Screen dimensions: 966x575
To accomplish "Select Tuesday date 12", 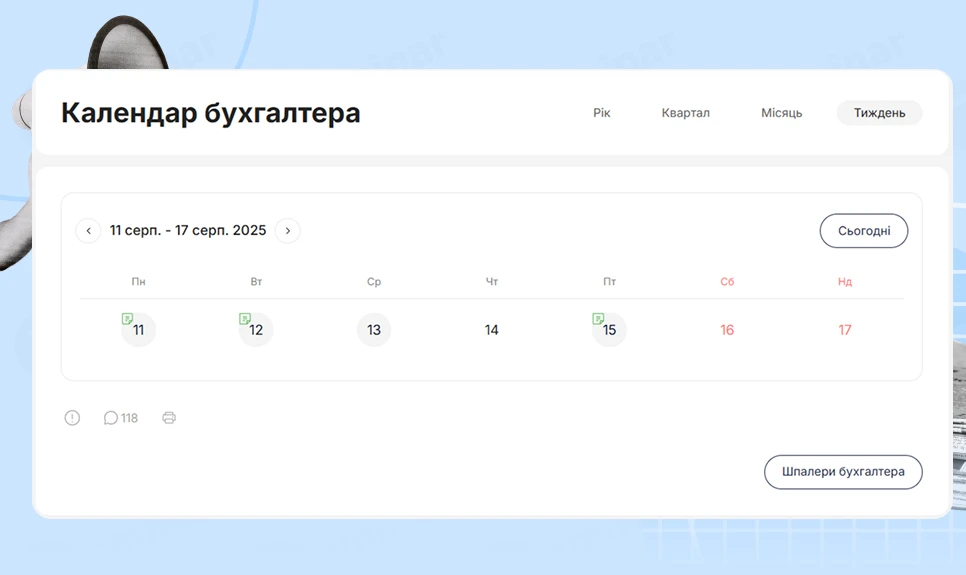I will [256, 330].
